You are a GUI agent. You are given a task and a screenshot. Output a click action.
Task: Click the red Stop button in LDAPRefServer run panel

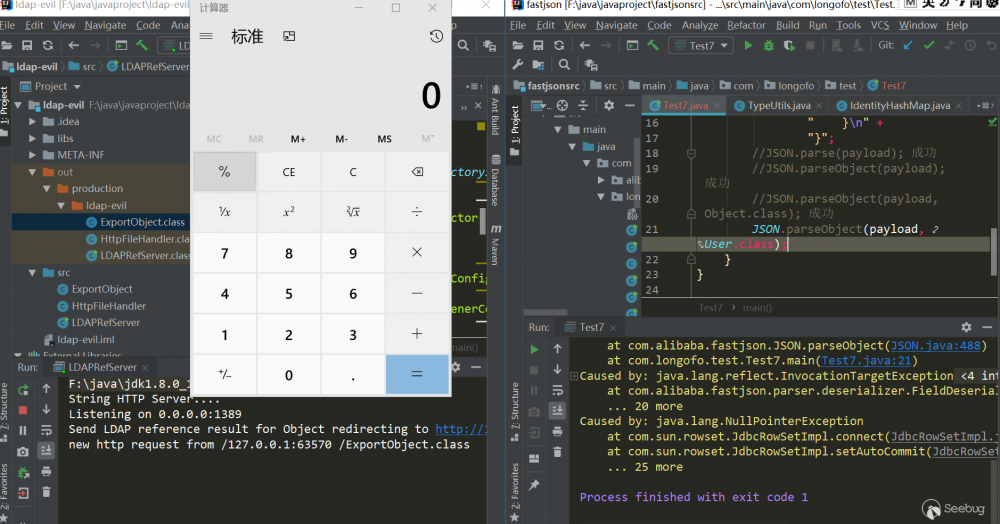(x=23, y=410)
